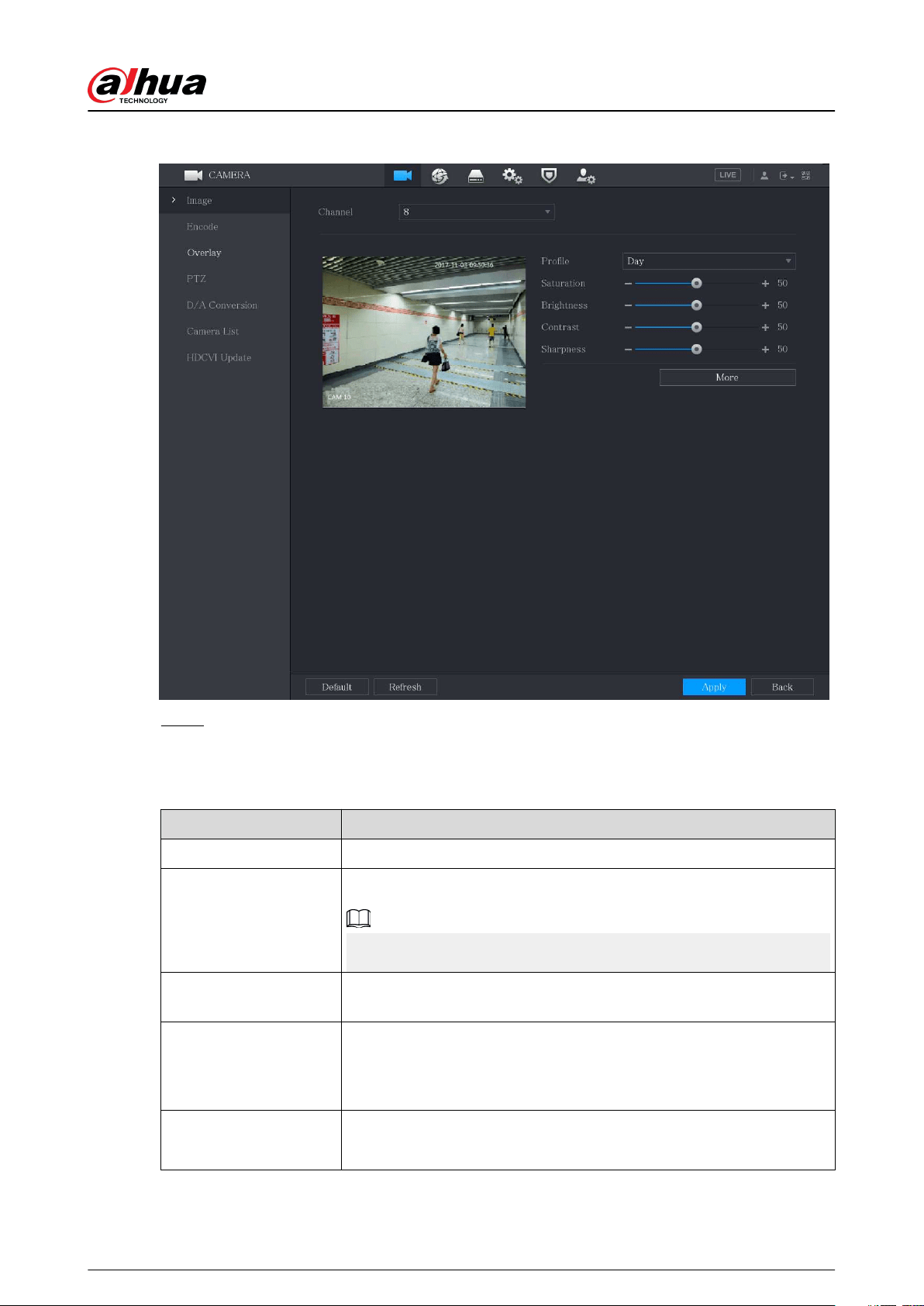Select PTZ in the sidebar
Viewport: 924px width, 1306px height.
[x=196, y=279]
